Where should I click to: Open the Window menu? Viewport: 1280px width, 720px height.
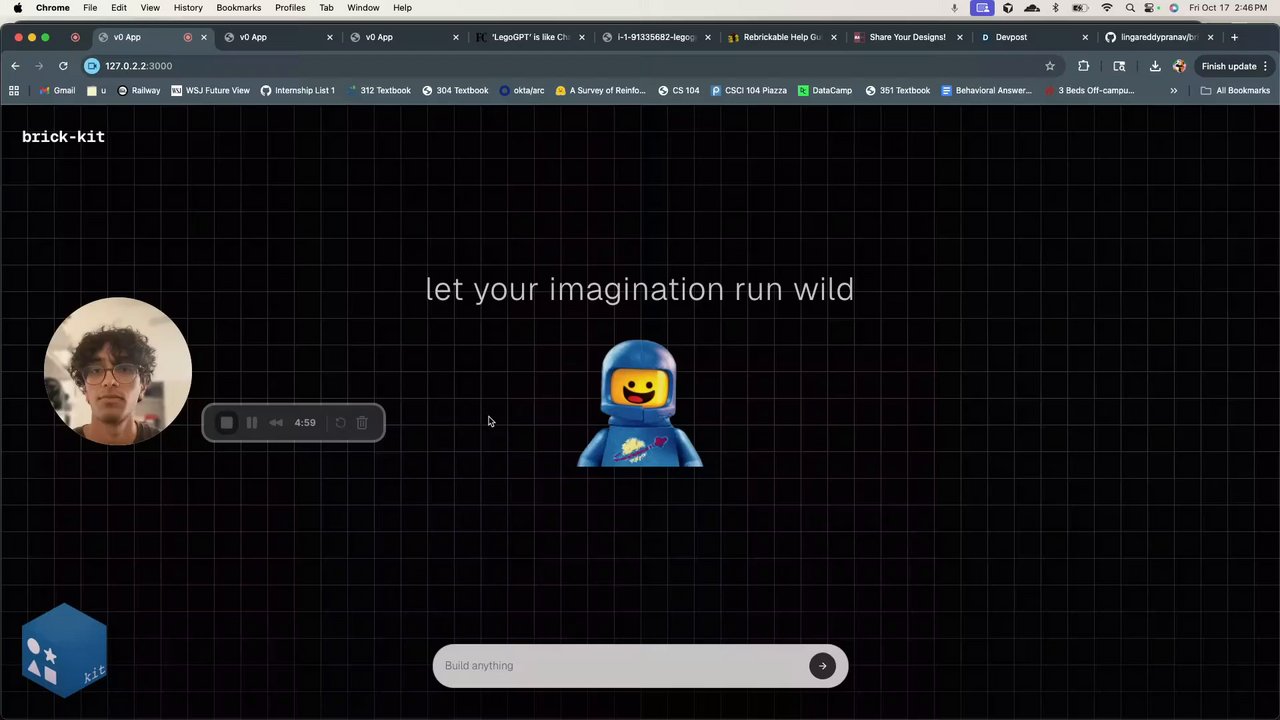[x=363, y=8]
